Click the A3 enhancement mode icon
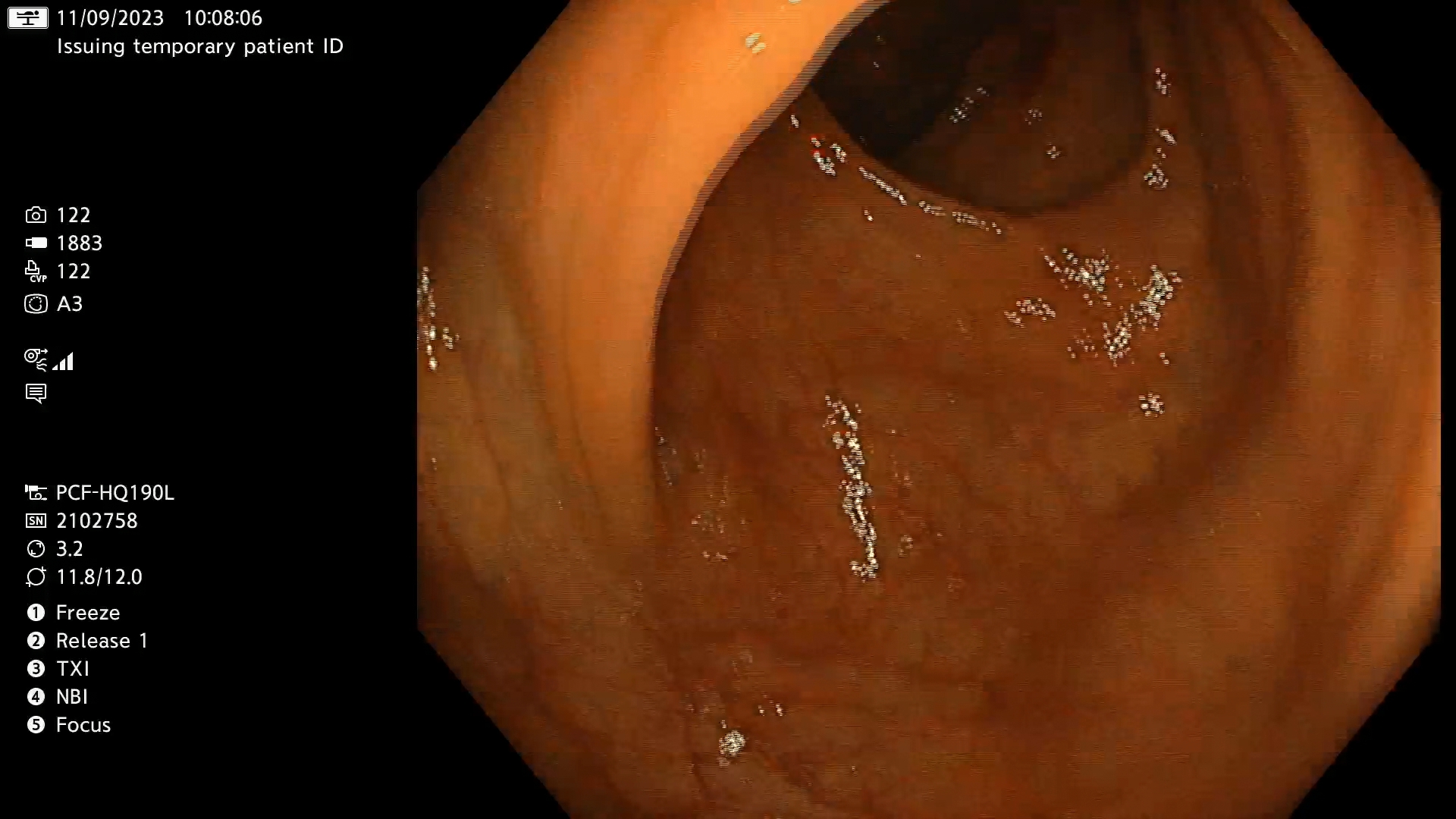Viewport: 1456px width, 819px height. (x=36, y=304)
